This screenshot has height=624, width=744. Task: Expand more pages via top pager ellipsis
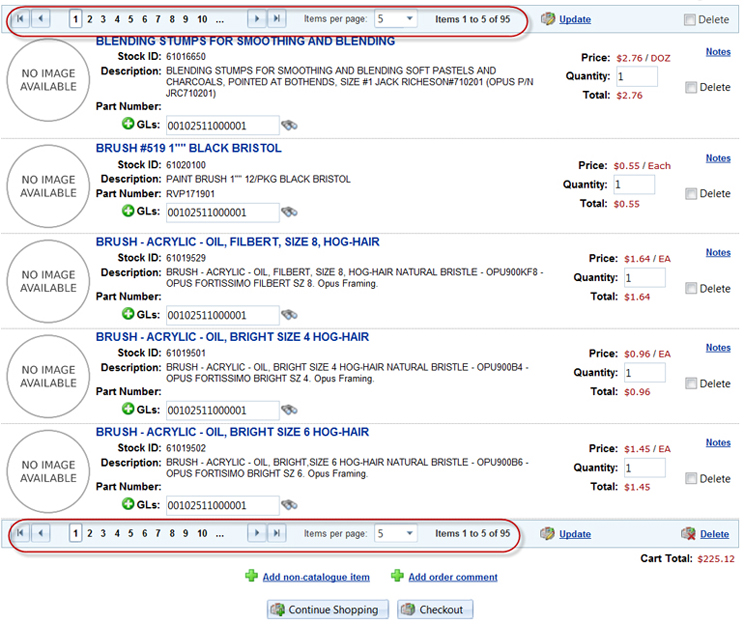pyautogui.click(x=219, y=19)
